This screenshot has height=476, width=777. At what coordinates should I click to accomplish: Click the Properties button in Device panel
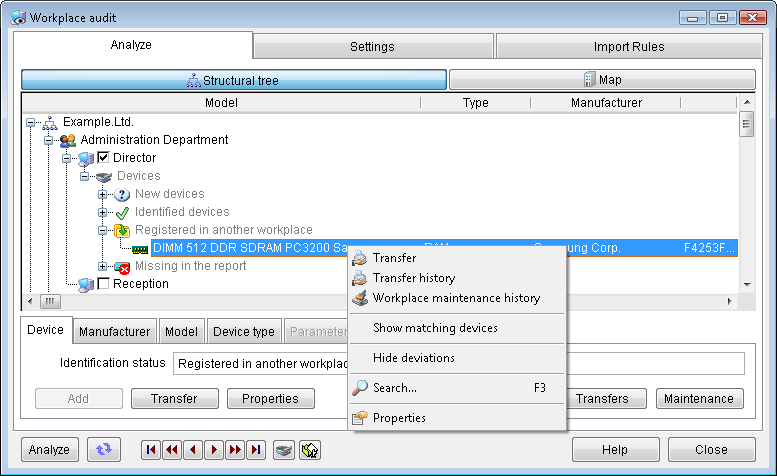coord(271,399)
